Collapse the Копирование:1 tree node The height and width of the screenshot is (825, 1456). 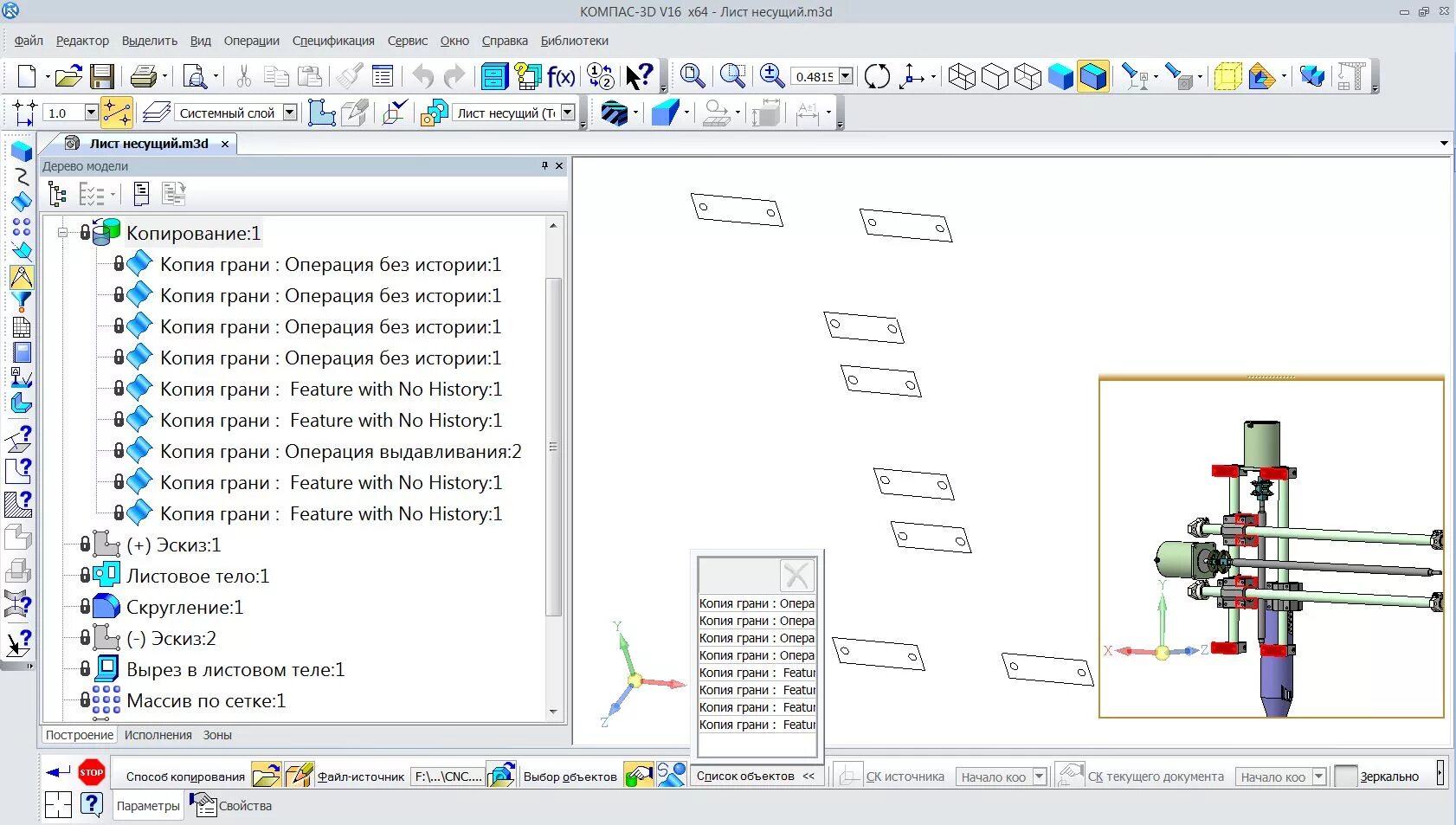coord(62,233)
